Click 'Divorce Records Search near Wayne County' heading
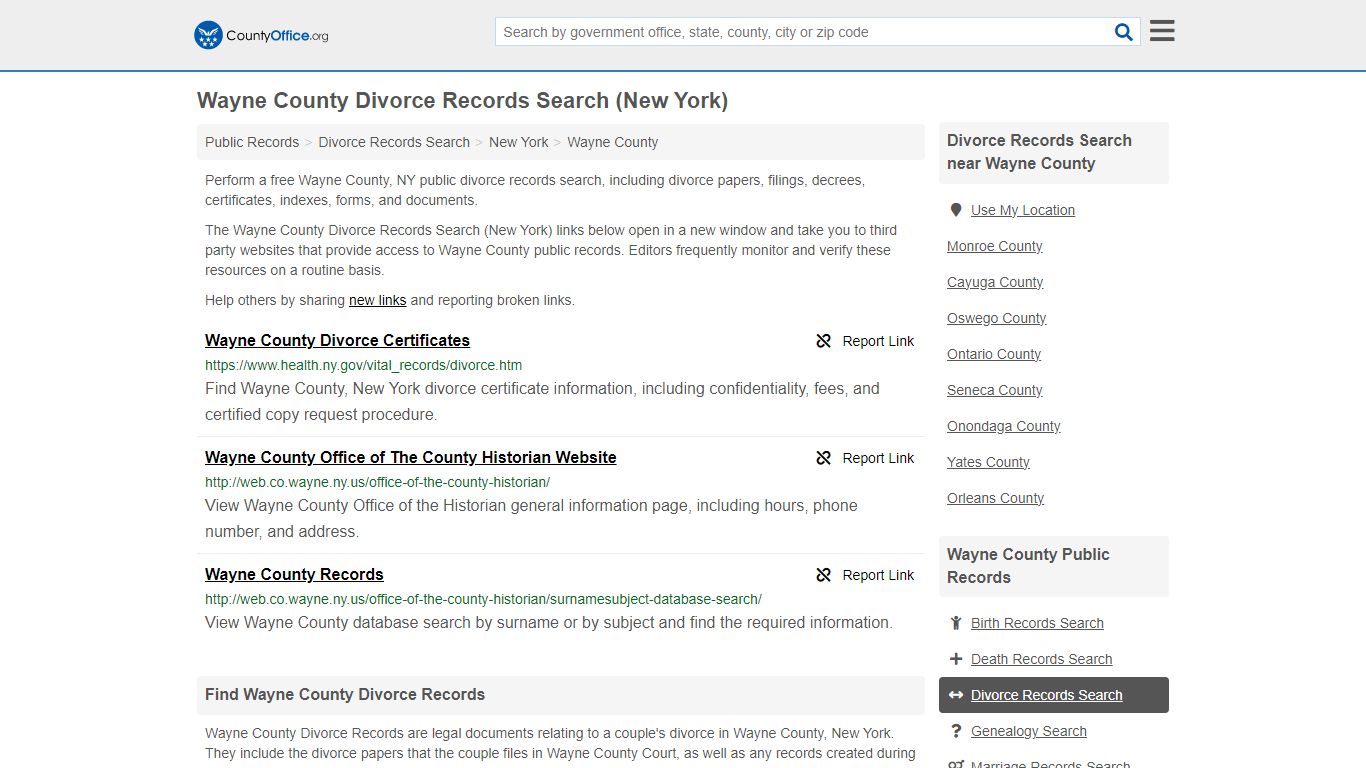The height and width of the screenshot is (768, 1366). click(x=1039, y=152)
